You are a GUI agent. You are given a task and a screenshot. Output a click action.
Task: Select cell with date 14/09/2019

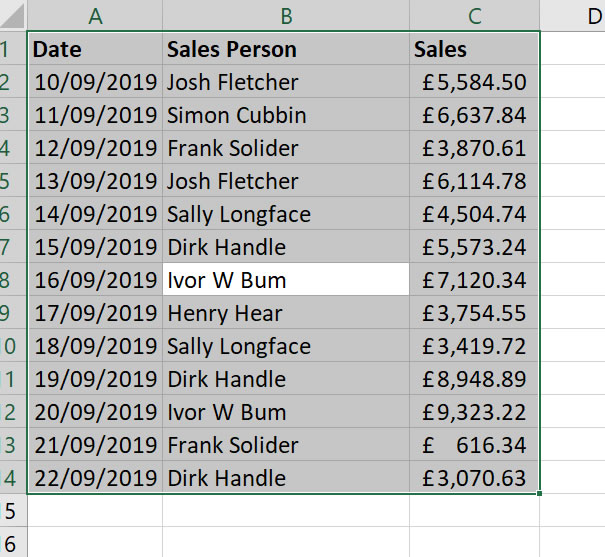click(95, 214)
